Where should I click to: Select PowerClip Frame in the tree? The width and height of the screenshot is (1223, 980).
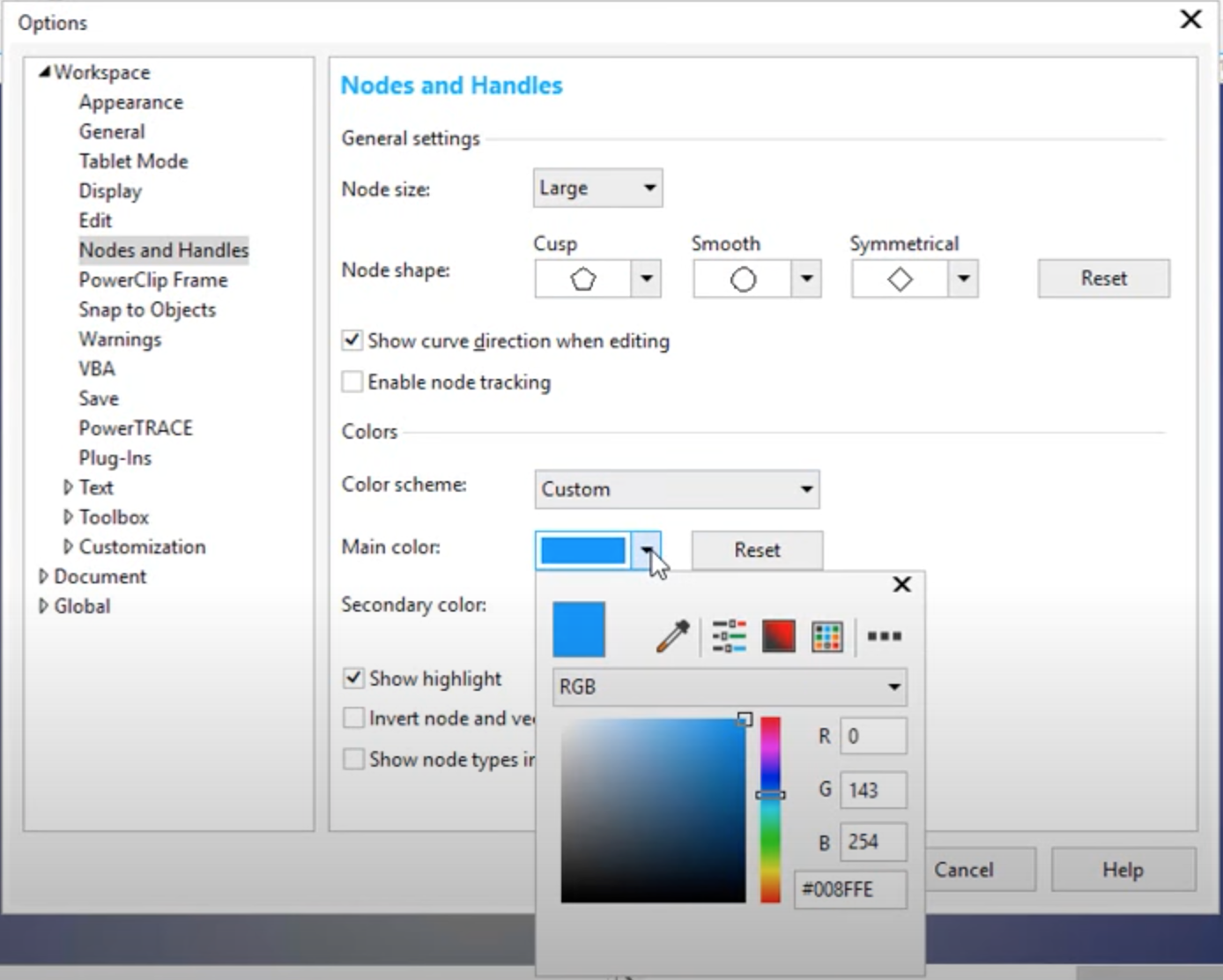(153, 280)
